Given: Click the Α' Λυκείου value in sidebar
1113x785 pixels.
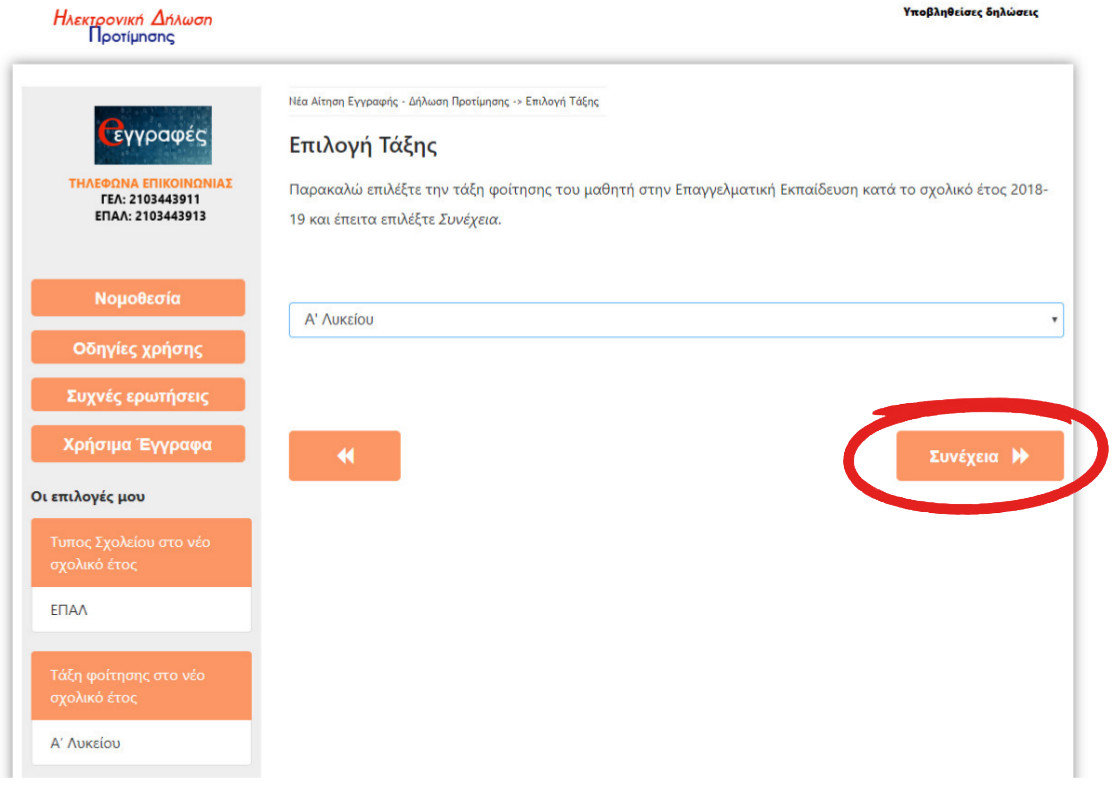Looking at the screenshot, I should 86,743.
